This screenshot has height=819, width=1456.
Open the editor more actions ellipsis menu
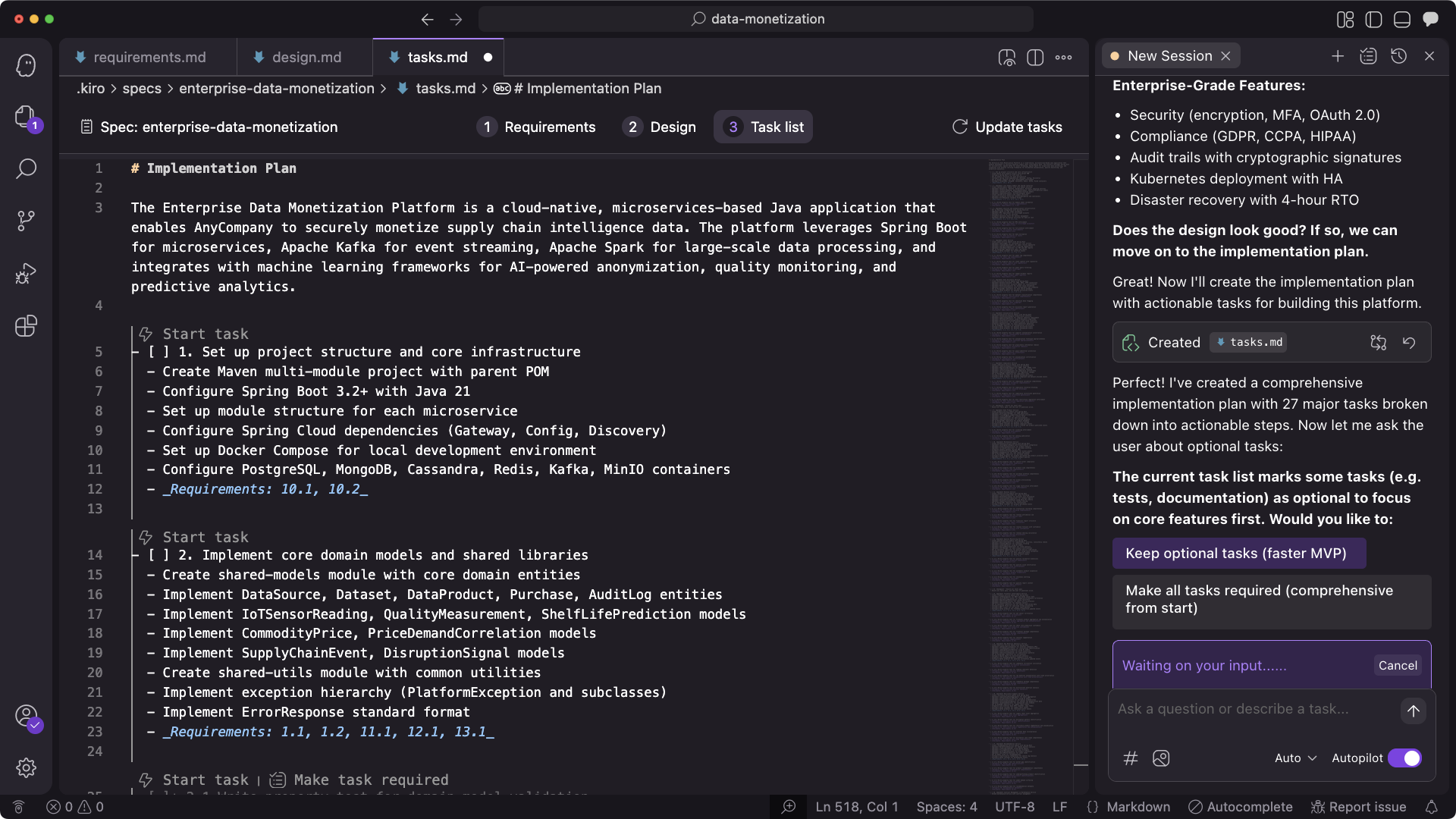pyautogui.click(x=1063, y=58)
